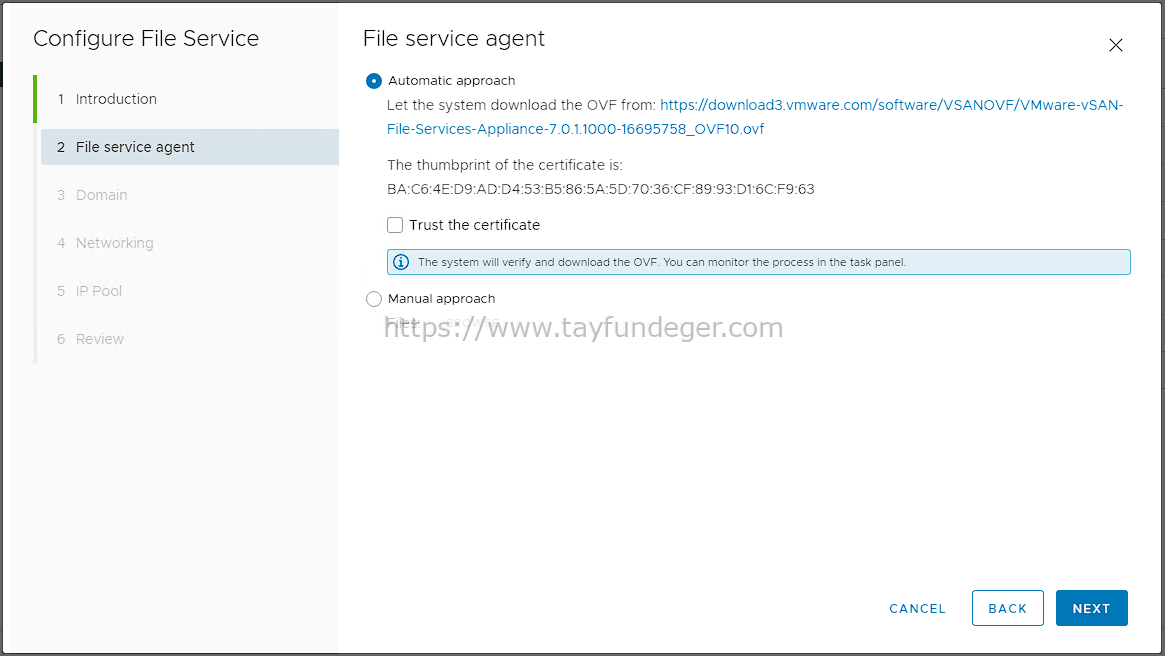This screenshot has height=656, width=1165.
Task: Enable the Trust the certificate checkbox
Action: click(395, 225)
